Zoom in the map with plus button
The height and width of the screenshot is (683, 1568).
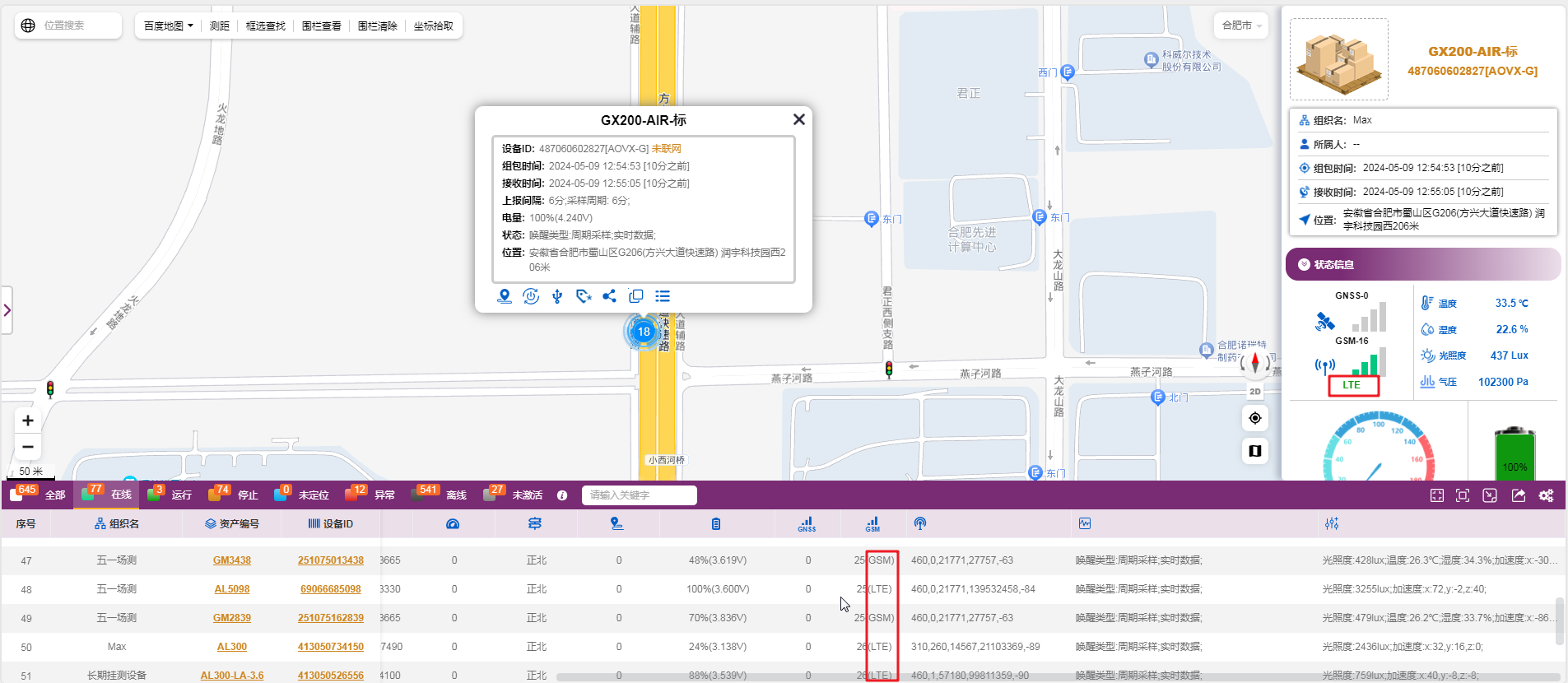[x=28, y=420]
